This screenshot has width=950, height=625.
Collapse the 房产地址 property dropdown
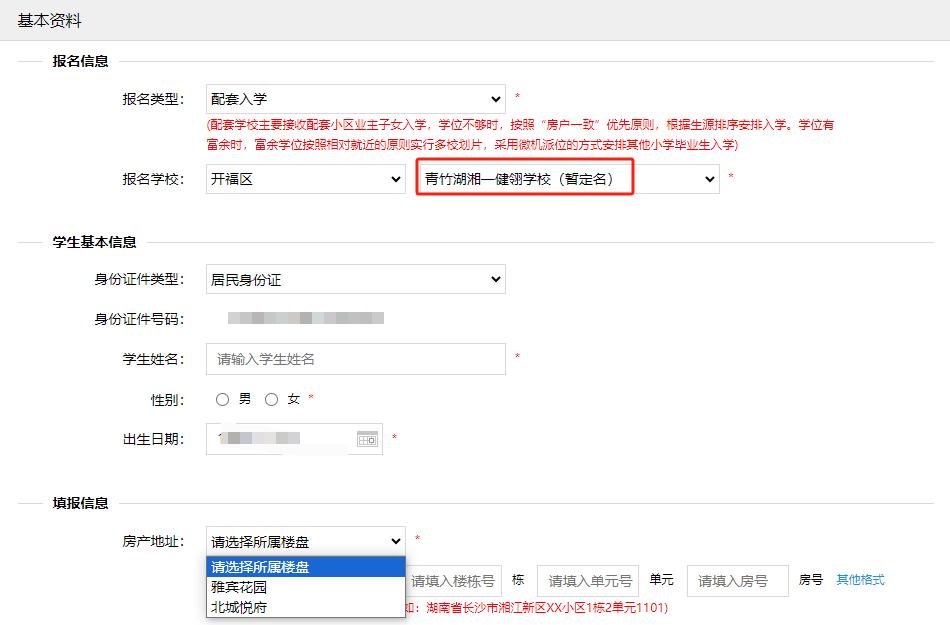click(x=305, y=541)
